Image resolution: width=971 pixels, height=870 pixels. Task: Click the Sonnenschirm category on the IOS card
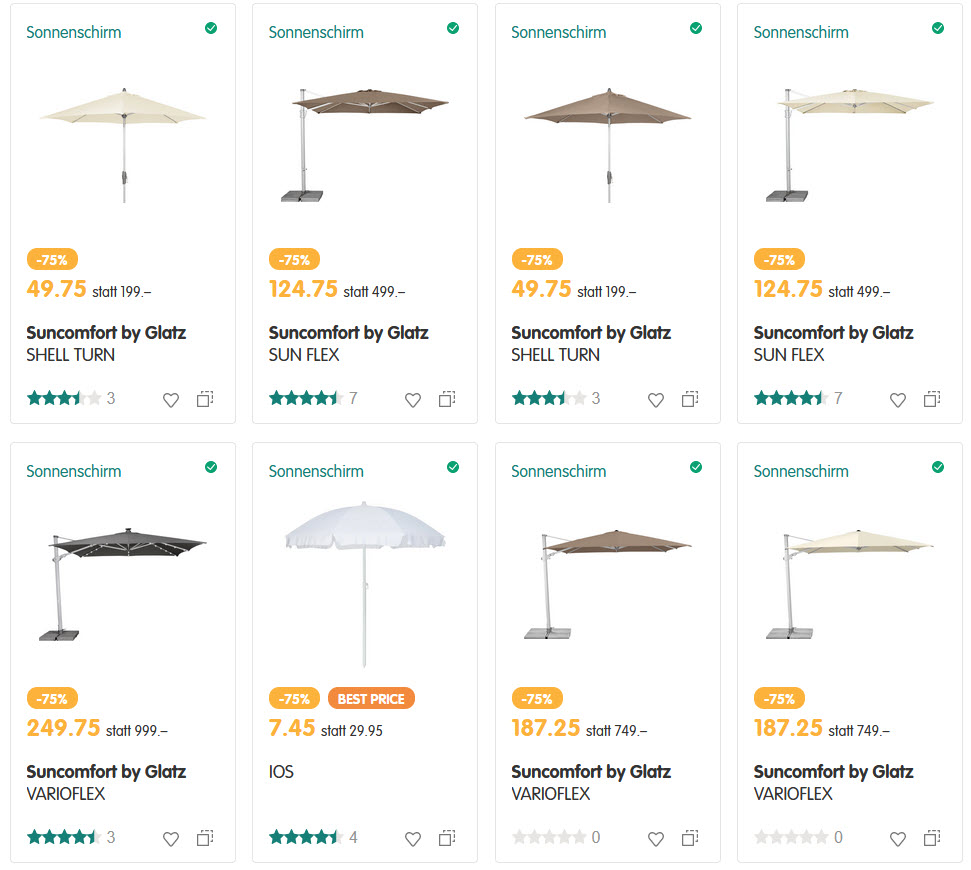point(316,471)
